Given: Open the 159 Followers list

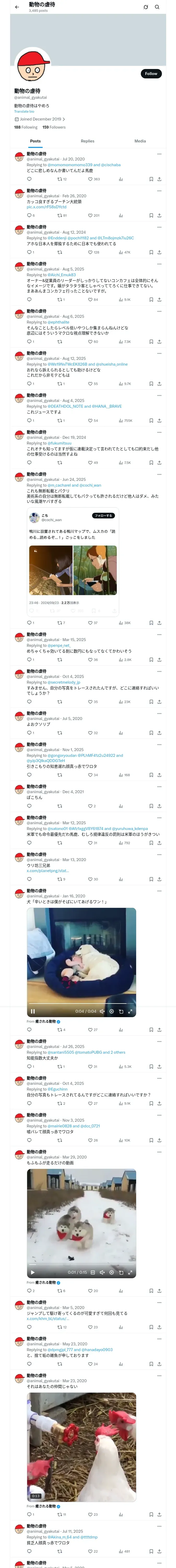Looking at the screenshot, I should (54, 127).
